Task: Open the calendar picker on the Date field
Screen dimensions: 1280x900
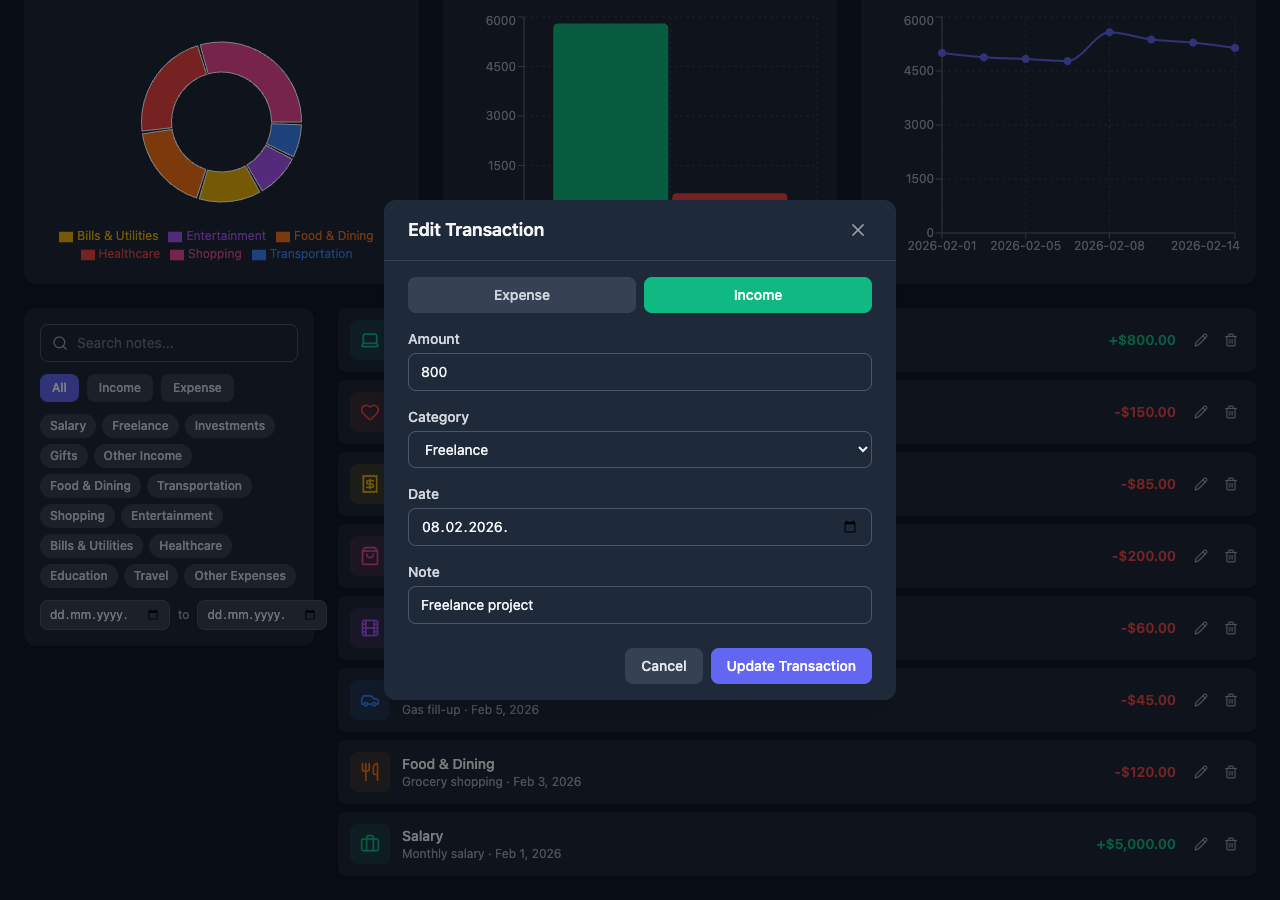Action: 850,527
